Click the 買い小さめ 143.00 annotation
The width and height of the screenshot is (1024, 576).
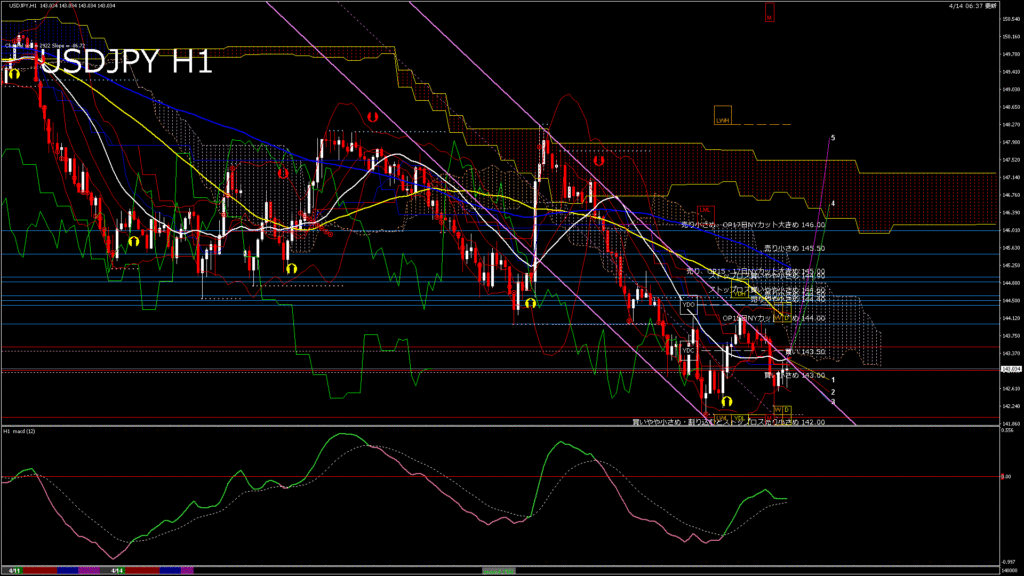coord(796,375)
